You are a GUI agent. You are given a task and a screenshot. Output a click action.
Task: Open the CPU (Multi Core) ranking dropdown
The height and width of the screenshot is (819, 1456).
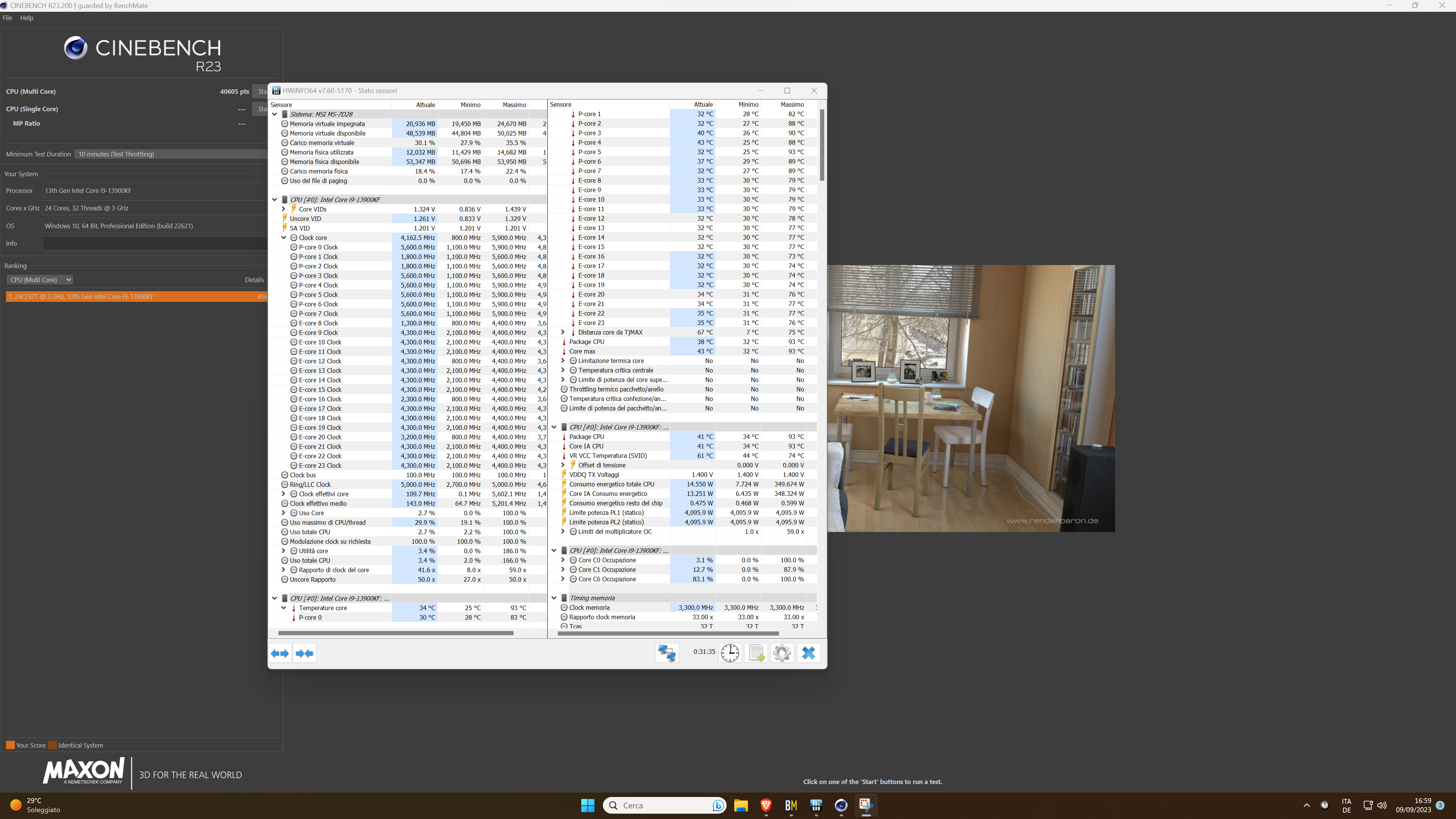click(x=40, y=280)
